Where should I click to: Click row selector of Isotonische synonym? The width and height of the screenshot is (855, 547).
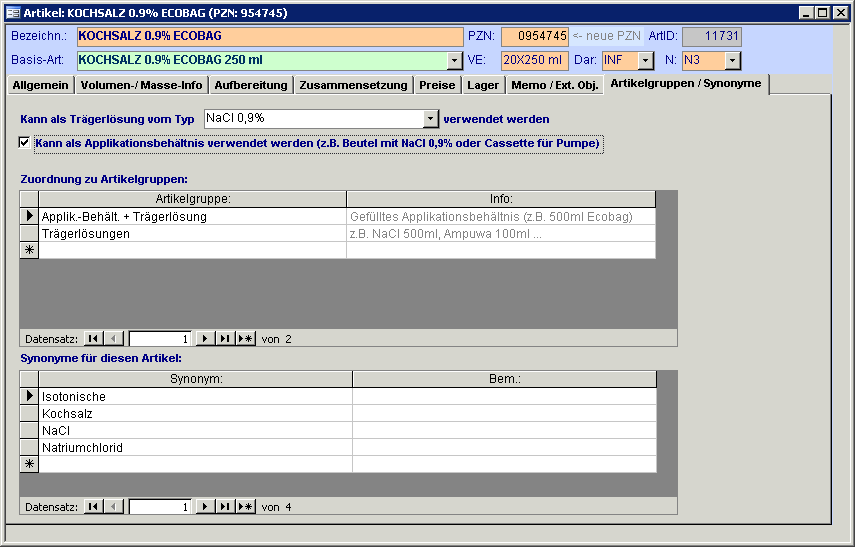click(x=29, y=396)
